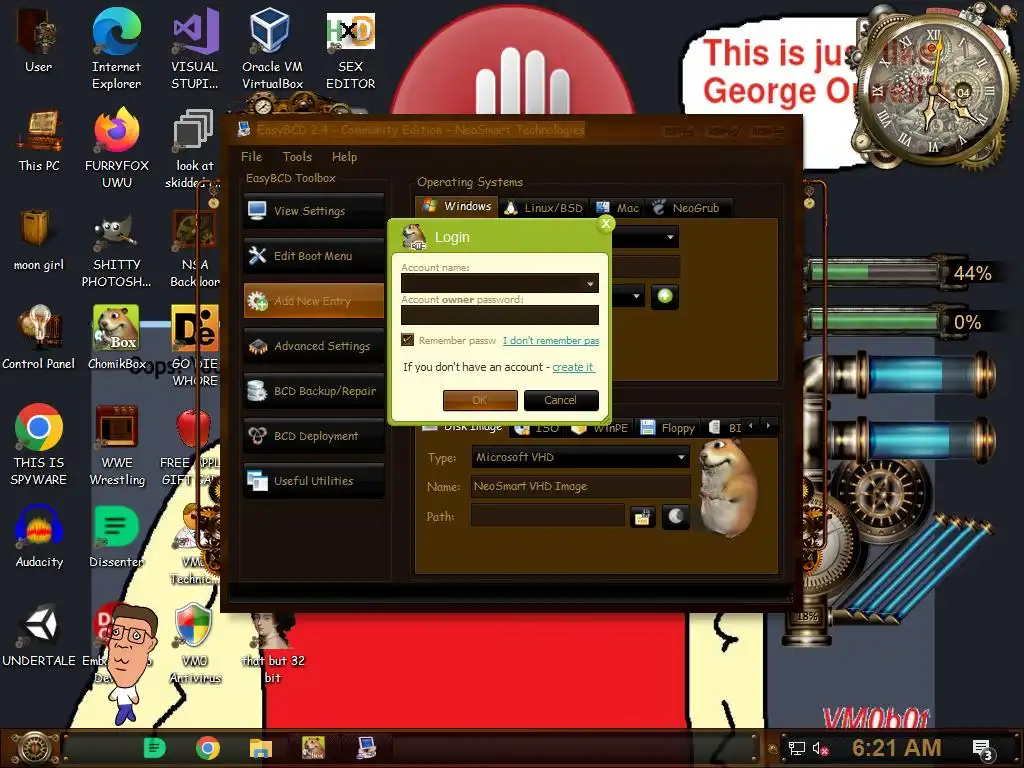Click the Name field NeoSmart VHD Image
1024x768 pixels.
pyautogui.click(x=581, y=487)
